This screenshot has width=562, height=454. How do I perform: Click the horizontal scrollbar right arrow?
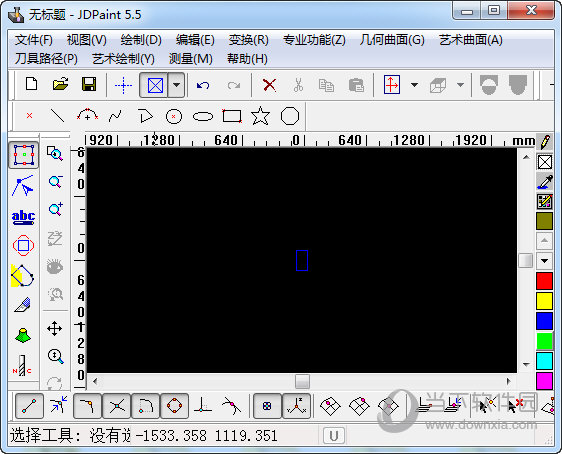509,381
